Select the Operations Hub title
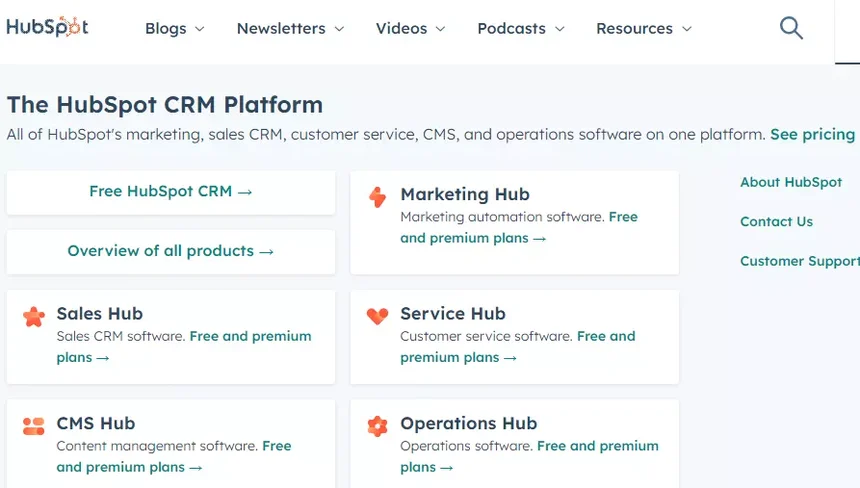Screen dimensions: 860x488 pyautogui.click(x=469, y=423)
